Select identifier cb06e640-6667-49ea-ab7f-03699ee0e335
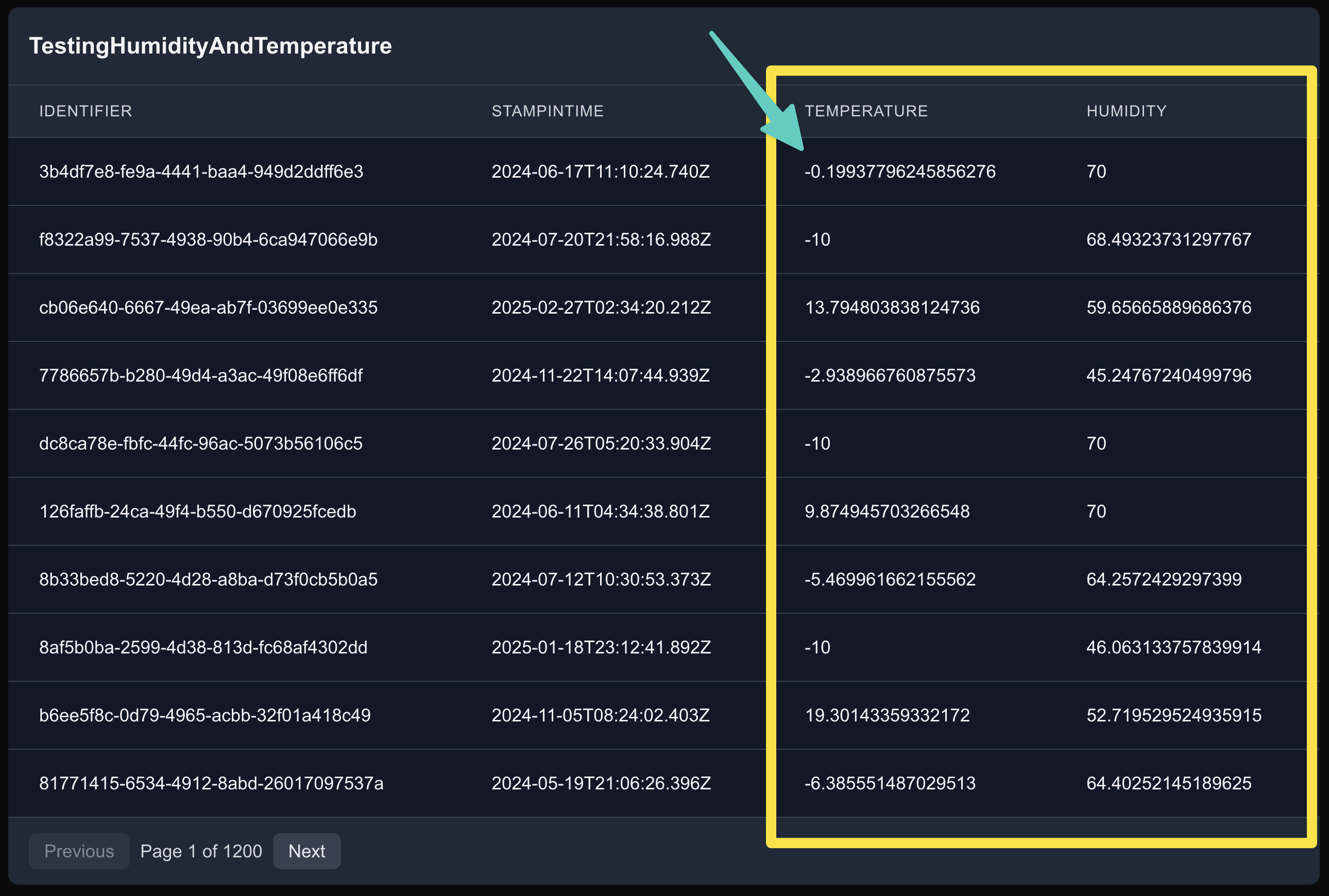 click(208, 307)
